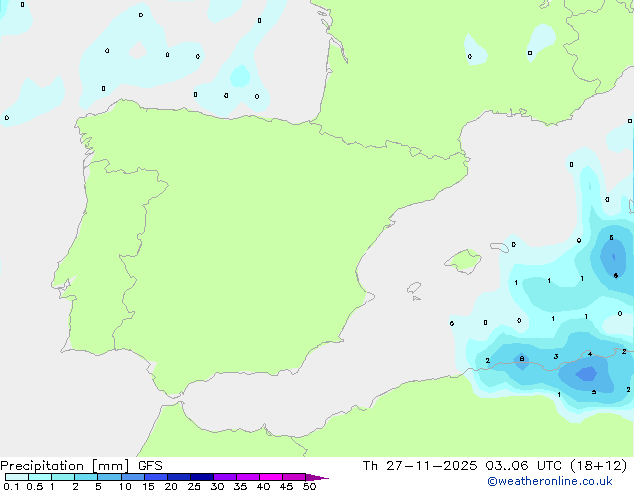
Task: Click the above-50 mm arrow tip of legend
Action: [317, 477]
